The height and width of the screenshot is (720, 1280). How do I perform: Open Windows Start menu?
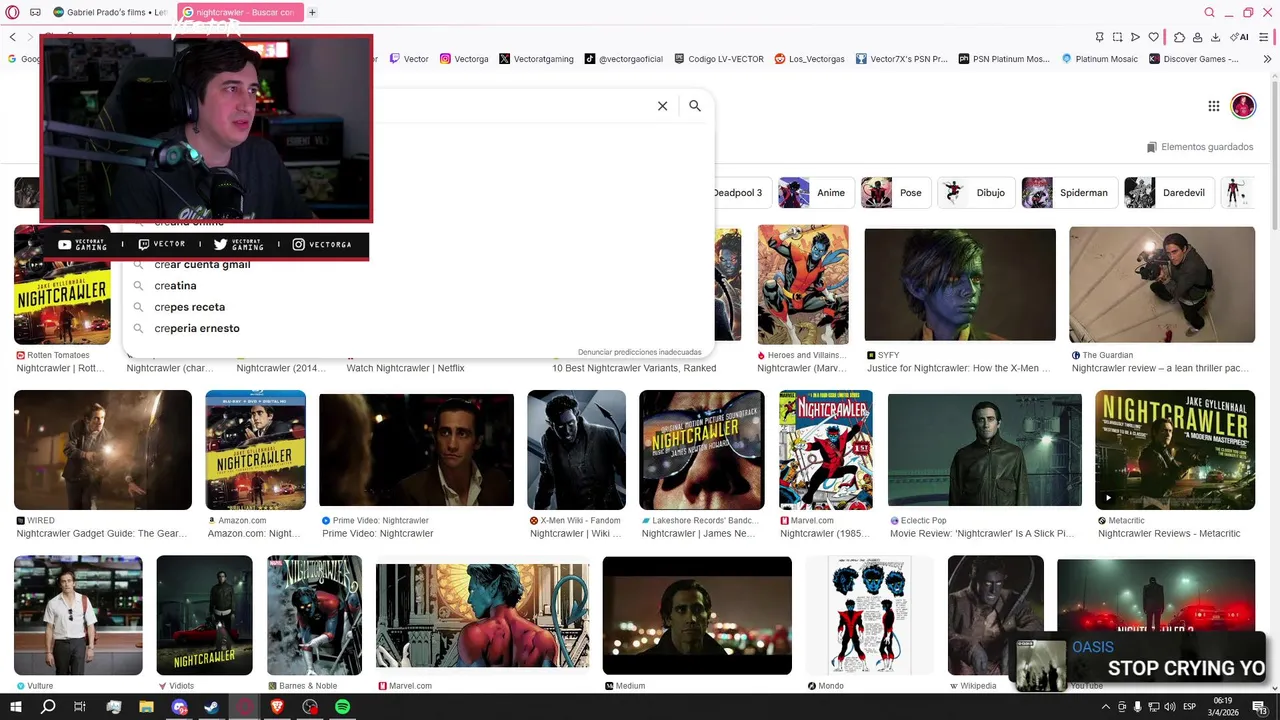(16, 707)
